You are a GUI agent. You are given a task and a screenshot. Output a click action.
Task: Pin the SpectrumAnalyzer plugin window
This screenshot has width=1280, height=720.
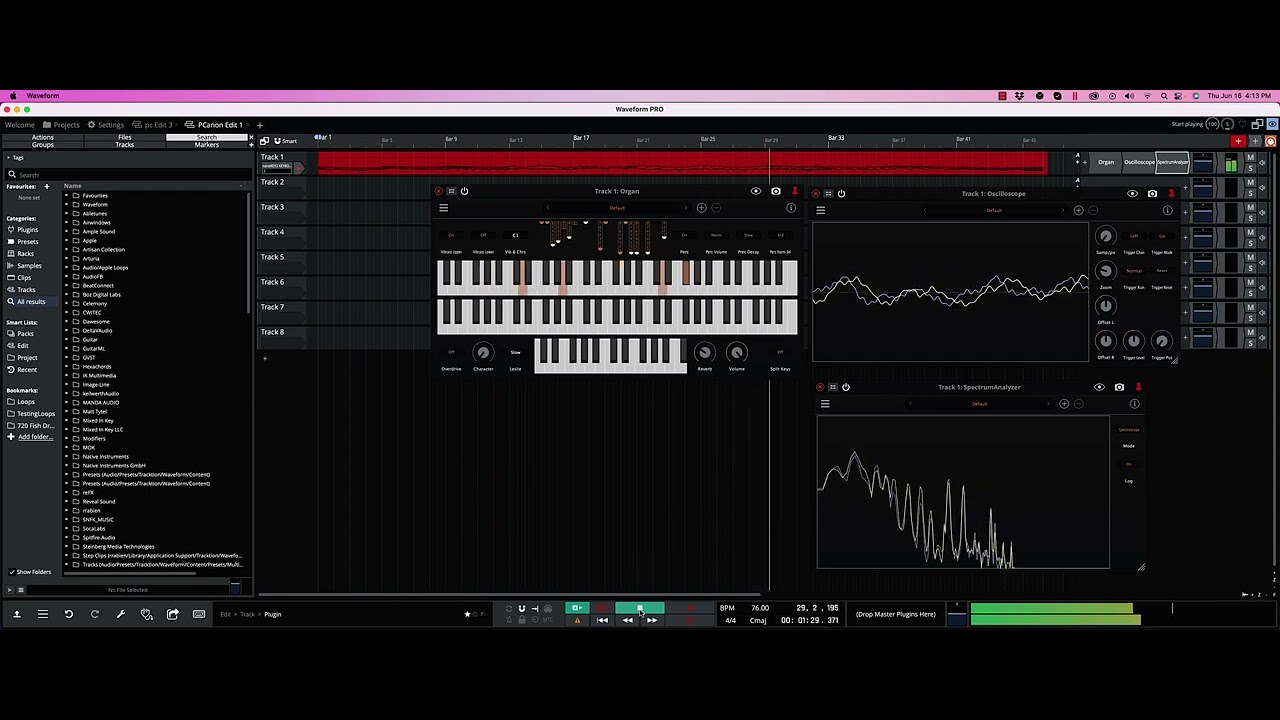pyautogui.click(x=1138, y=387)
